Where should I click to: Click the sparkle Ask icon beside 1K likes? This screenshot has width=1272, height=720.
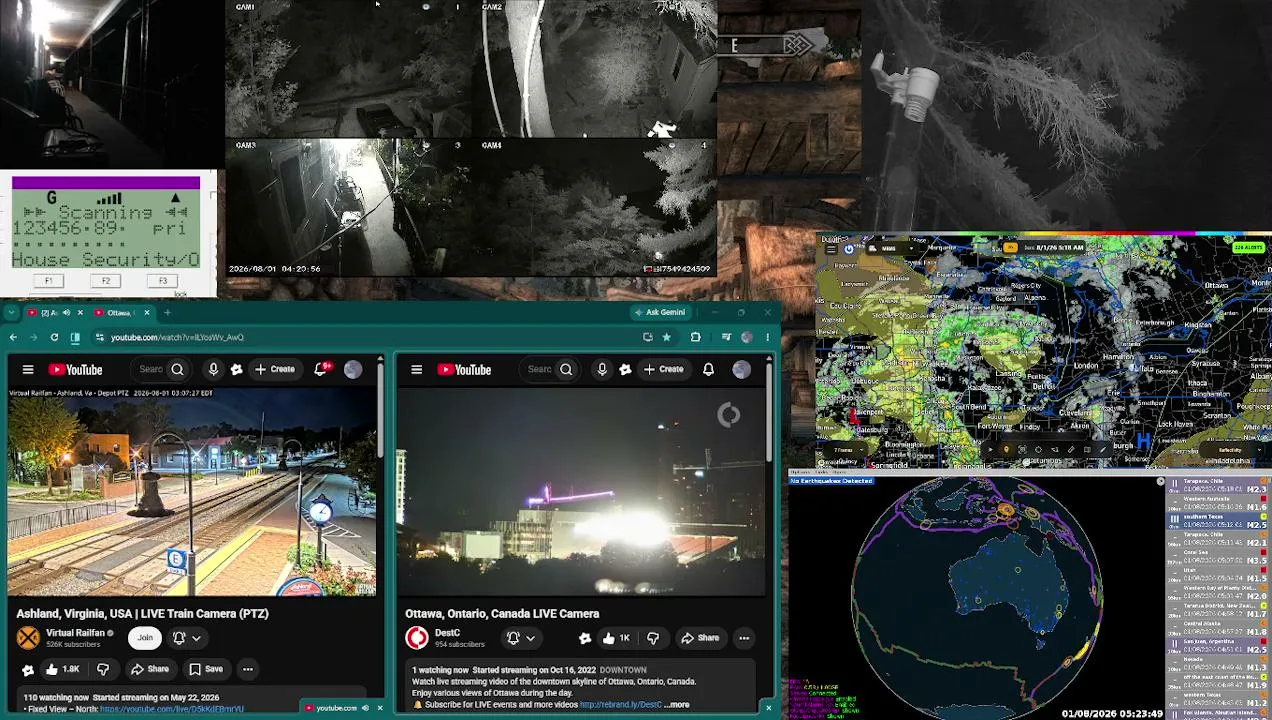click(x=585, y=638)
